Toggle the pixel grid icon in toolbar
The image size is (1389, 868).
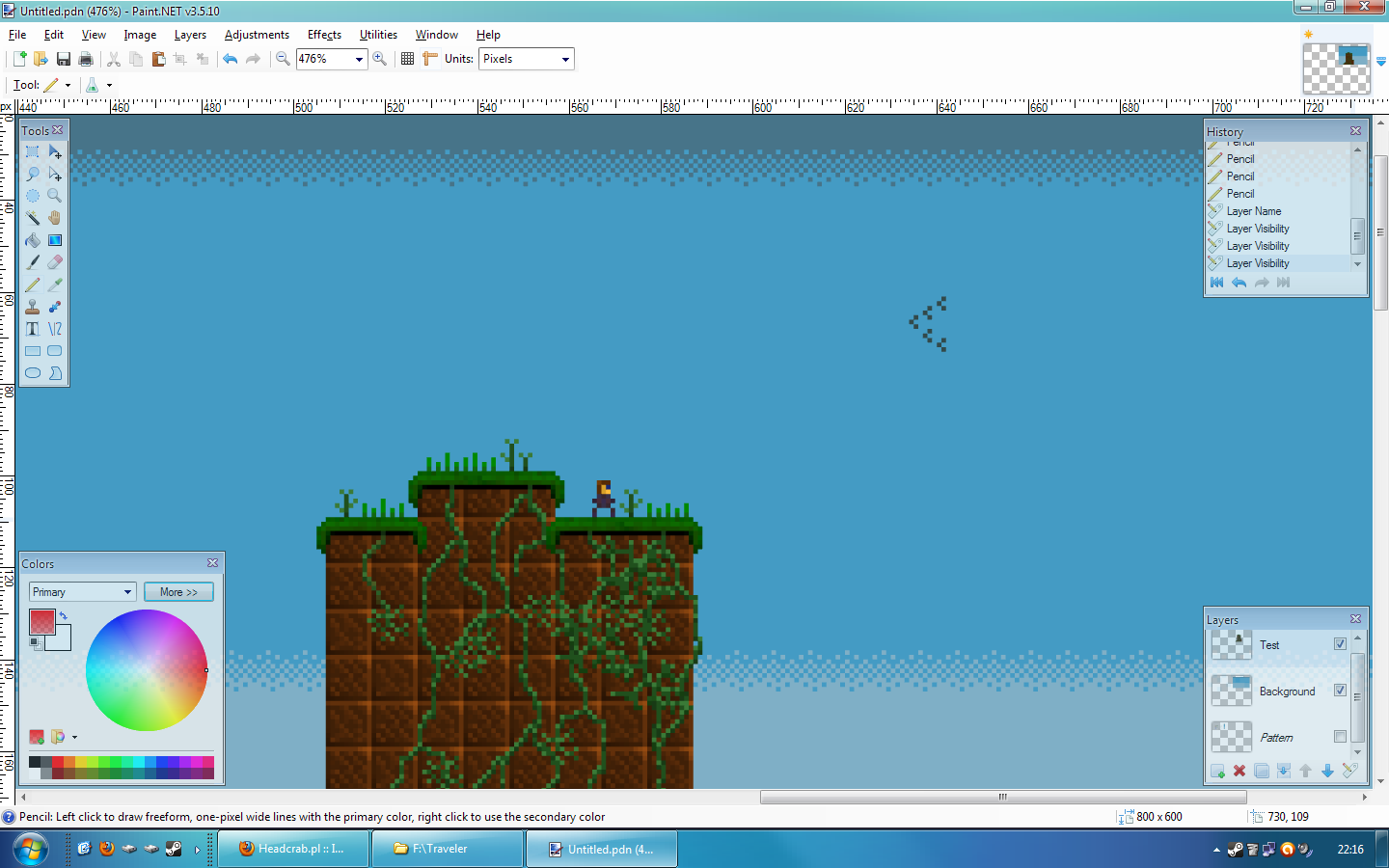pyautogui.click(x=407, y=59)
